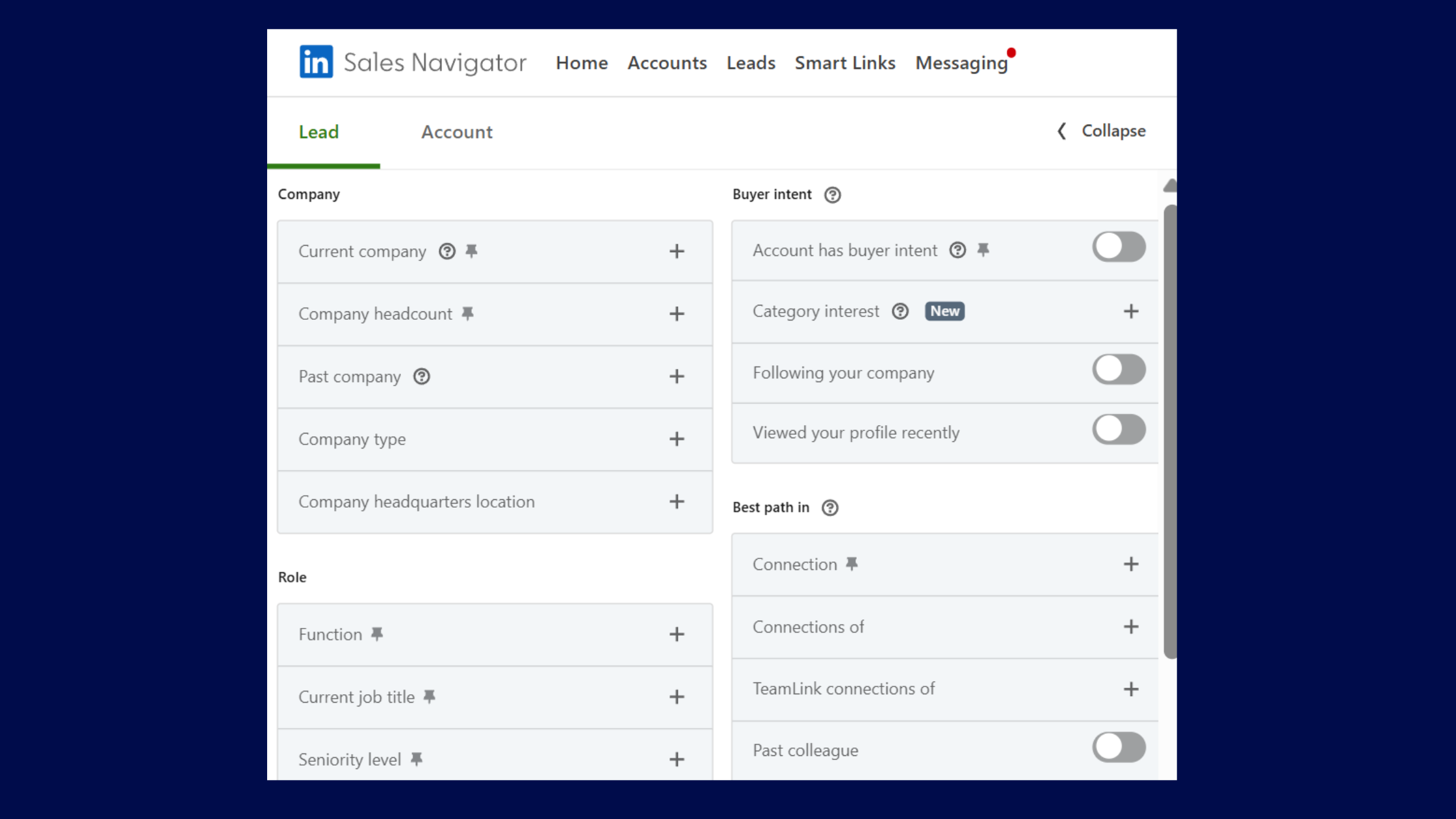The width and height of the screenshot is (1456, 819).
Task: Click Sales Navigator title text
Action: tap(435, 62)
